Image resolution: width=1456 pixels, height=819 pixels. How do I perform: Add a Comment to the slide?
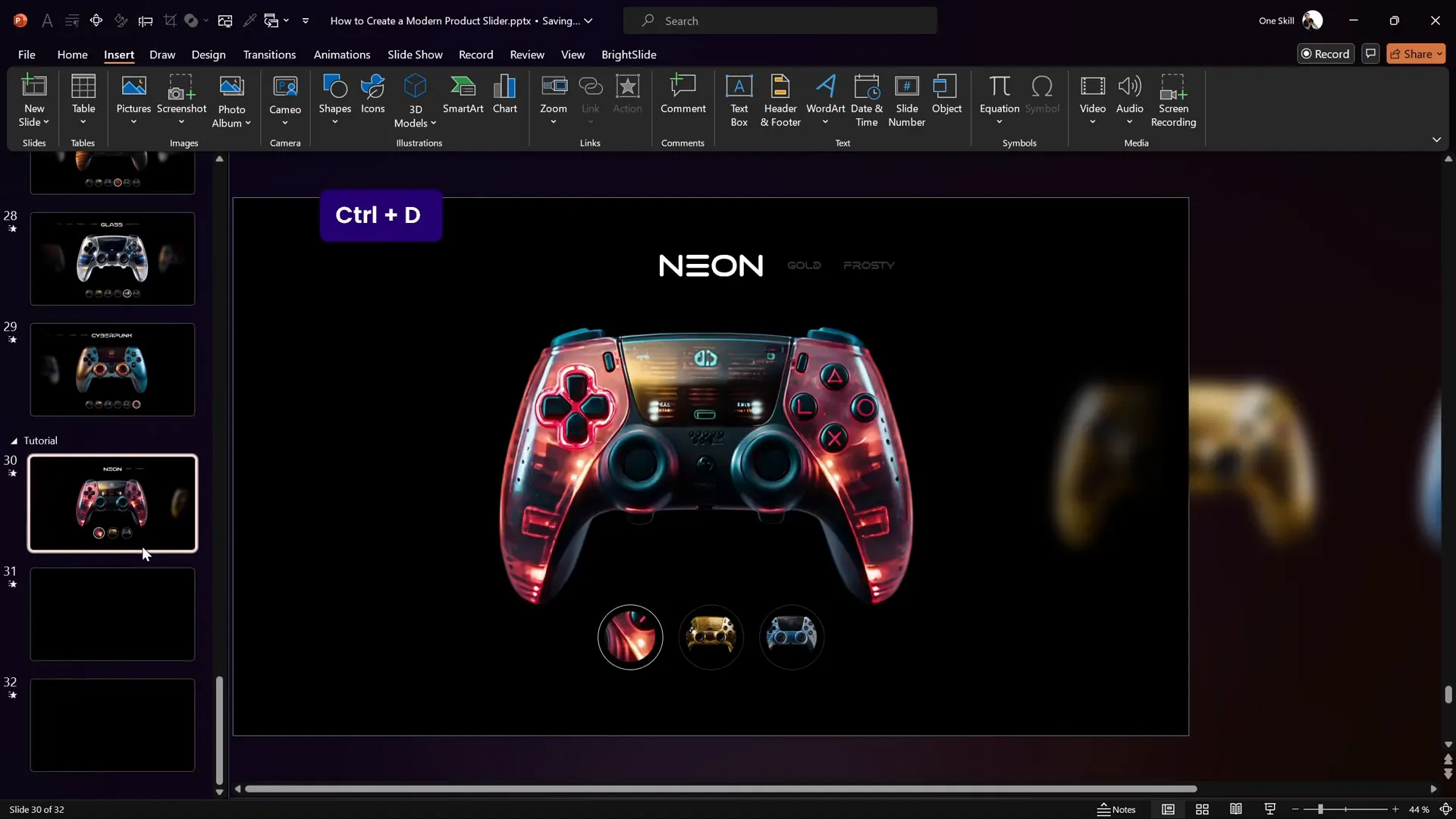point(682,95)
